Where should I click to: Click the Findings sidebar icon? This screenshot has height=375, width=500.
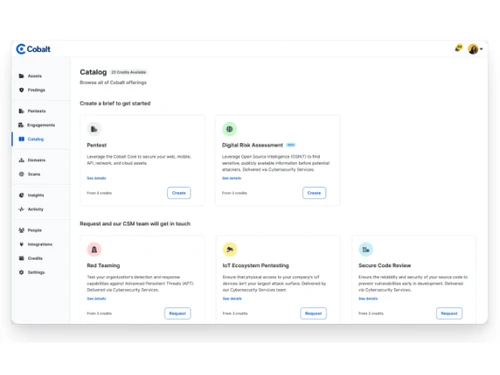(x=21, y=90)
